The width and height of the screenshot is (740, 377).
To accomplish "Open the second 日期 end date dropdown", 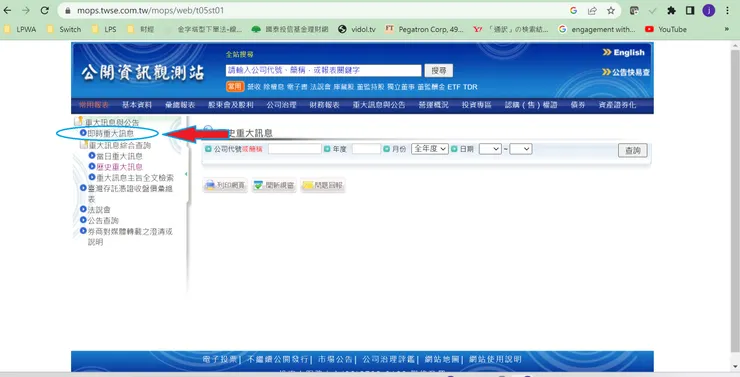I will (x=521, y=149).
